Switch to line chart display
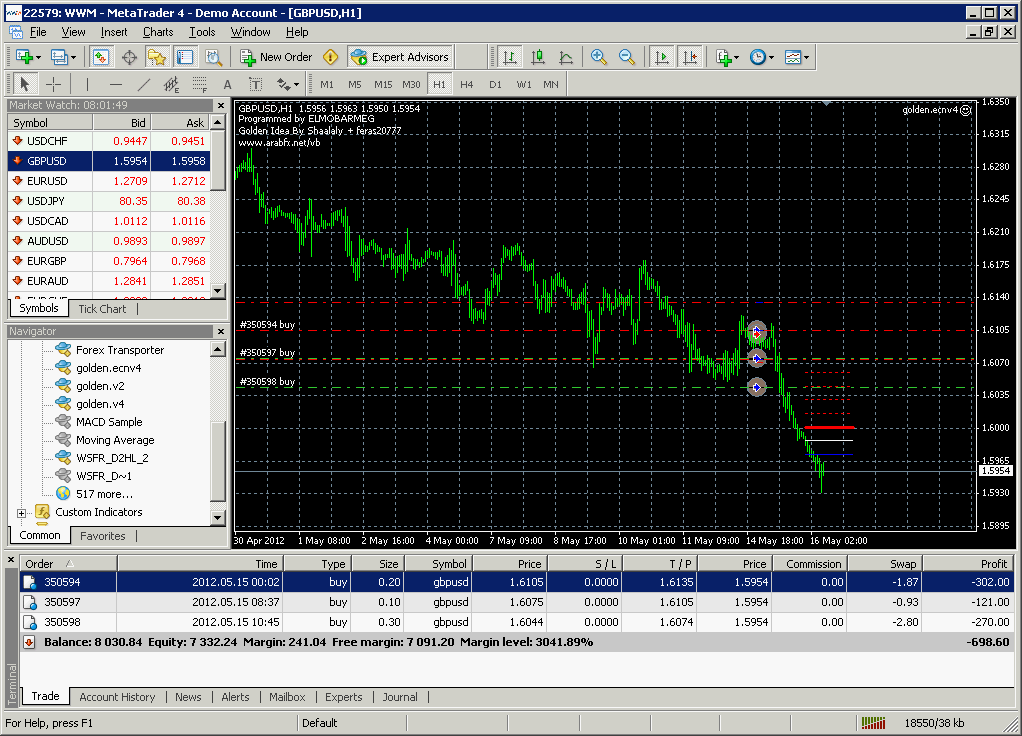Image resolution: width=1022 pixels, height=736 pixels. point(566,57)
